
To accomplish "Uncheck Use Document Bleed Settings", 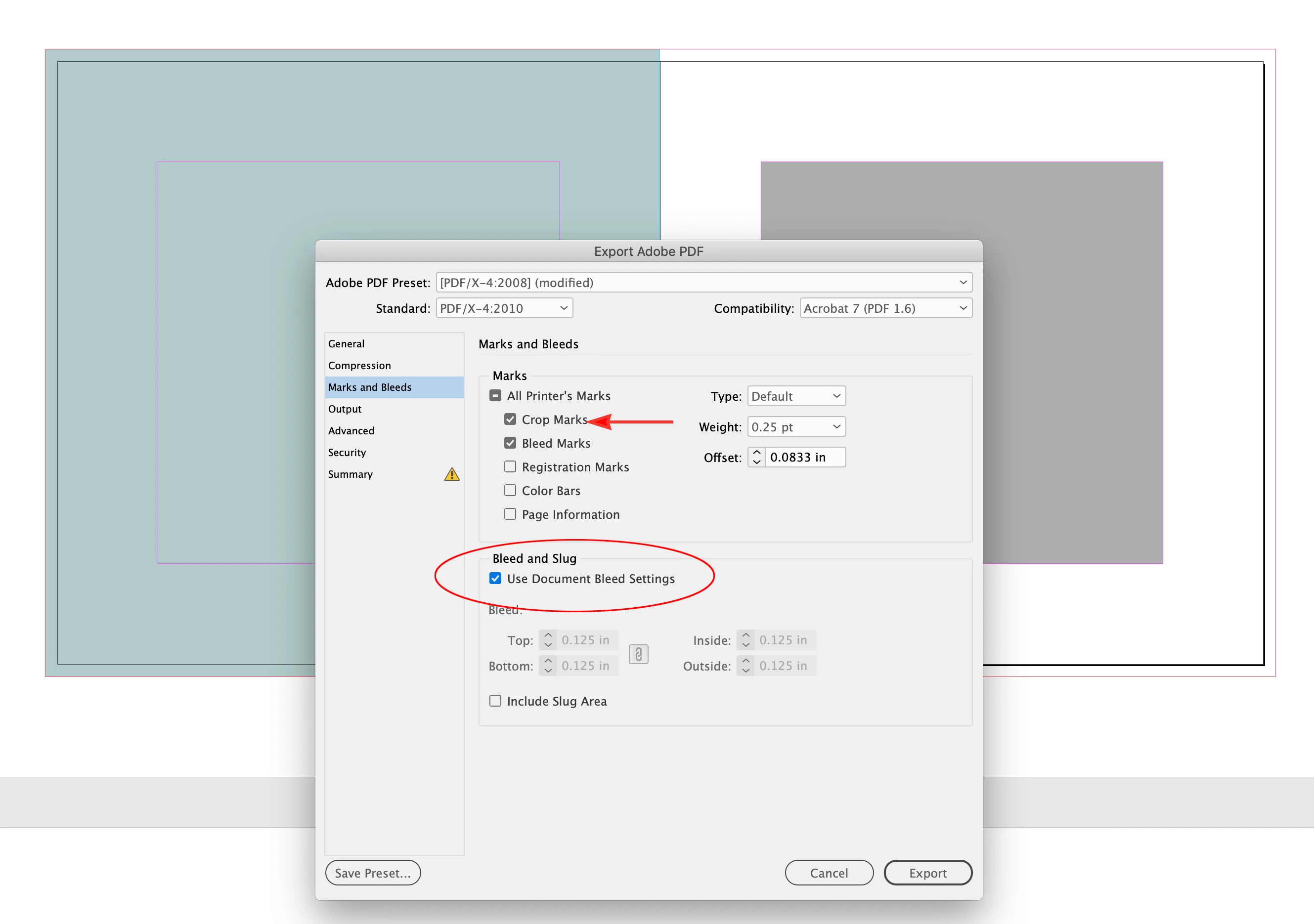I will 496,579.
